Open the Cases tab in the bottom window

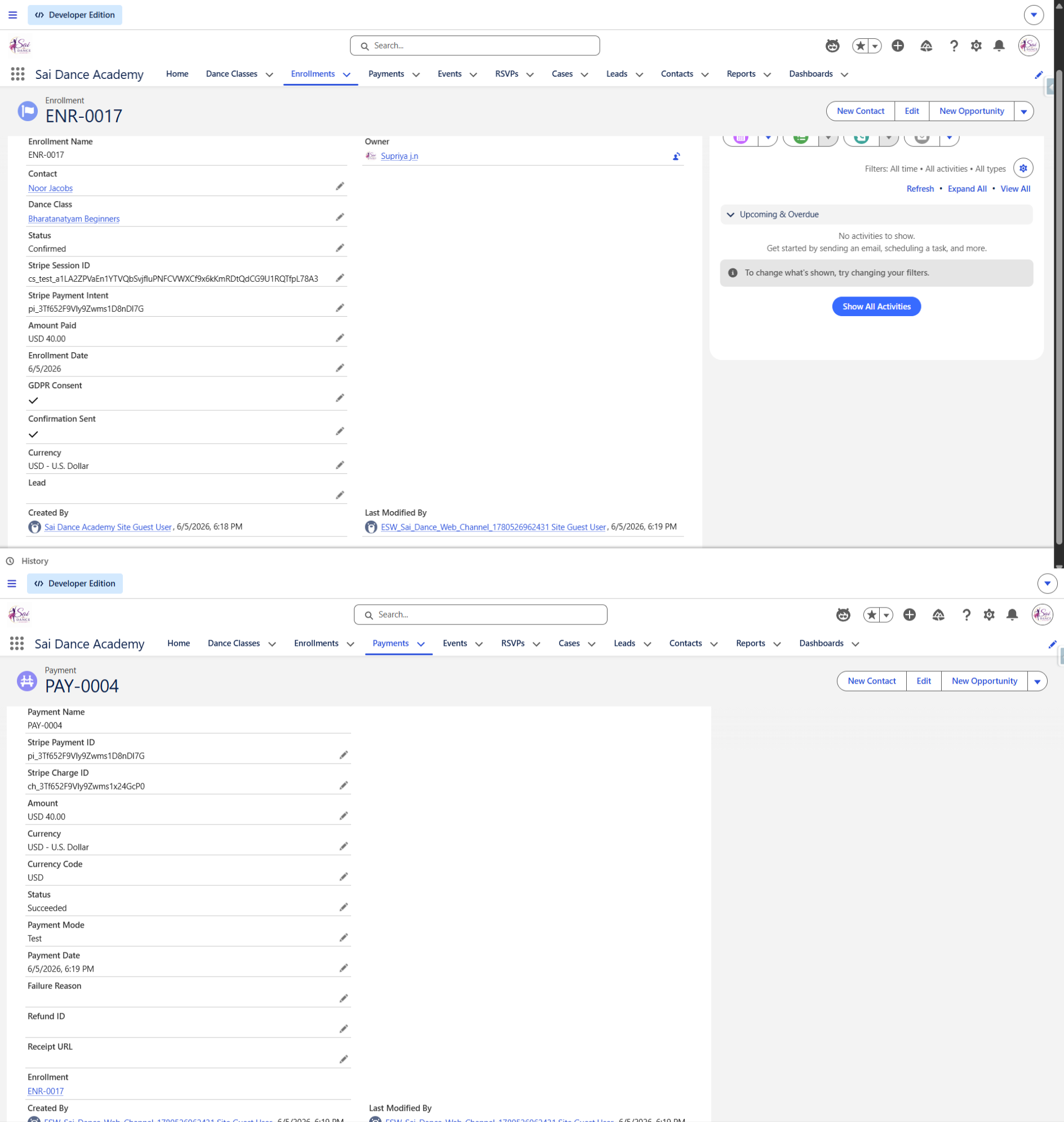[x=569, y=643]
